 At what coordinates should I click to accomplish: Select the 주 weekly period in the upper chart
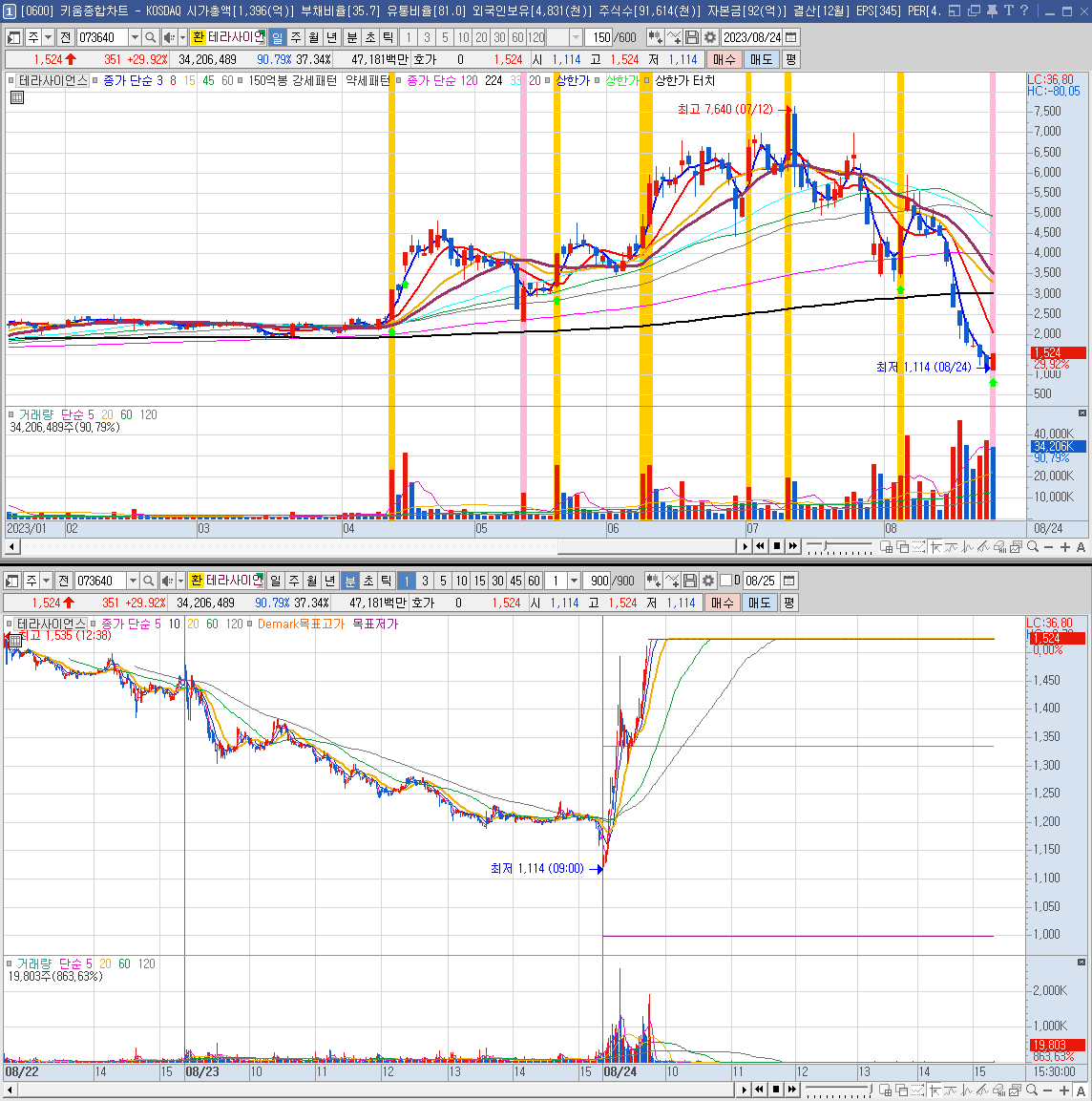tap(296, 37)
